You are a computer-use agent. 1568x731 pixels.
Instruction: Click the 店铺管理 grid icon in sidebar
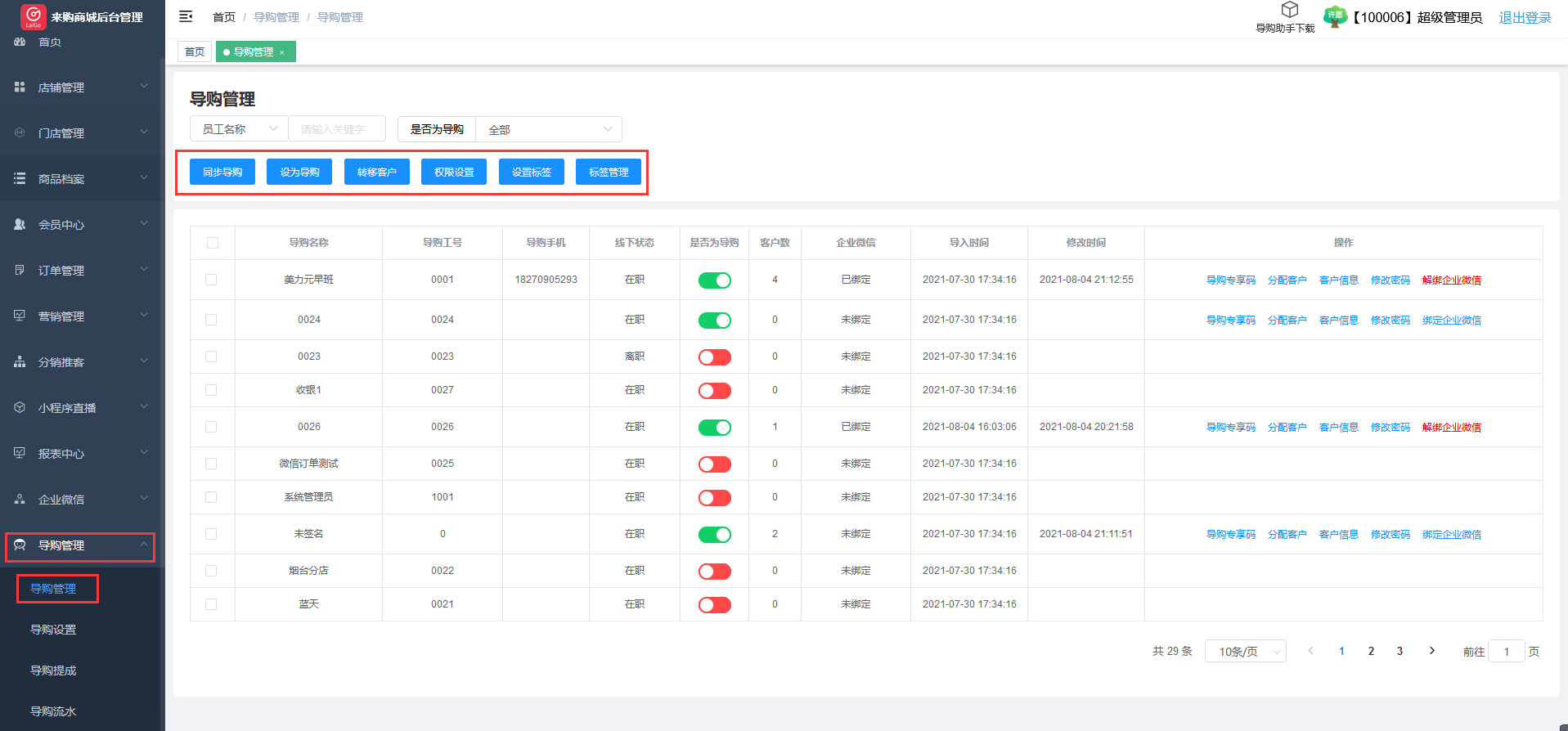click(x=20, y=87)
